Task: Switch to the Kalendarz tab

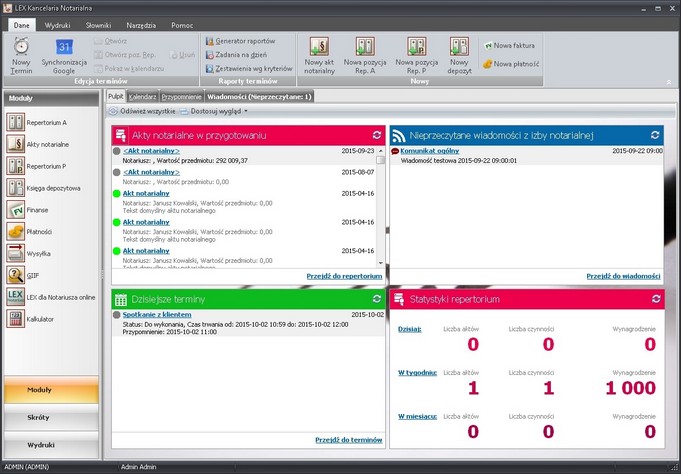Action: [x=142, y=97]
